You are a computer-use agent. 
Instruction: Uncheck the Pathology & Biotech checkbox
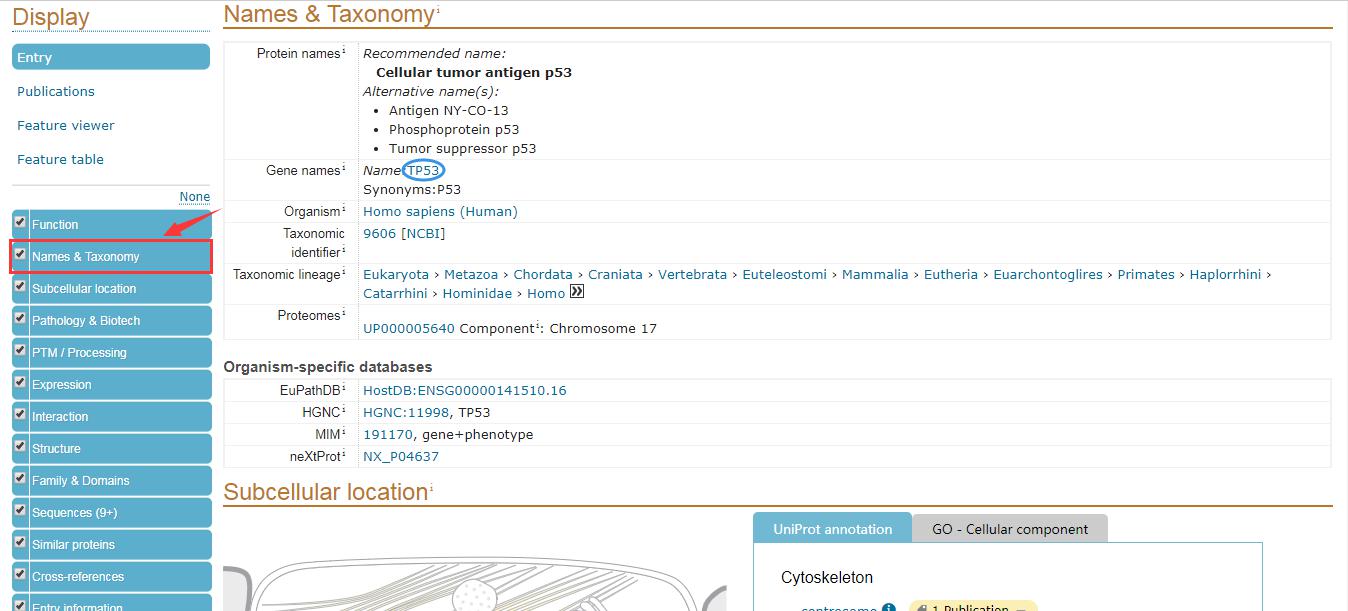coord(20,318)
